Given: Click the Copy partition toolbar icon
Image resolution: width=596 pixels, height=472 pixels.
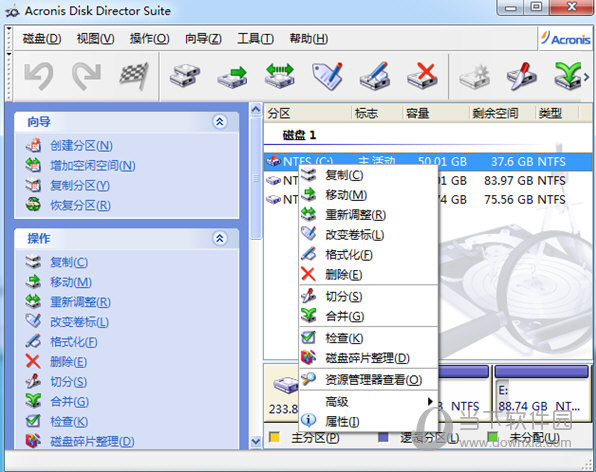Looking at the screenshot, I should 185,76.
